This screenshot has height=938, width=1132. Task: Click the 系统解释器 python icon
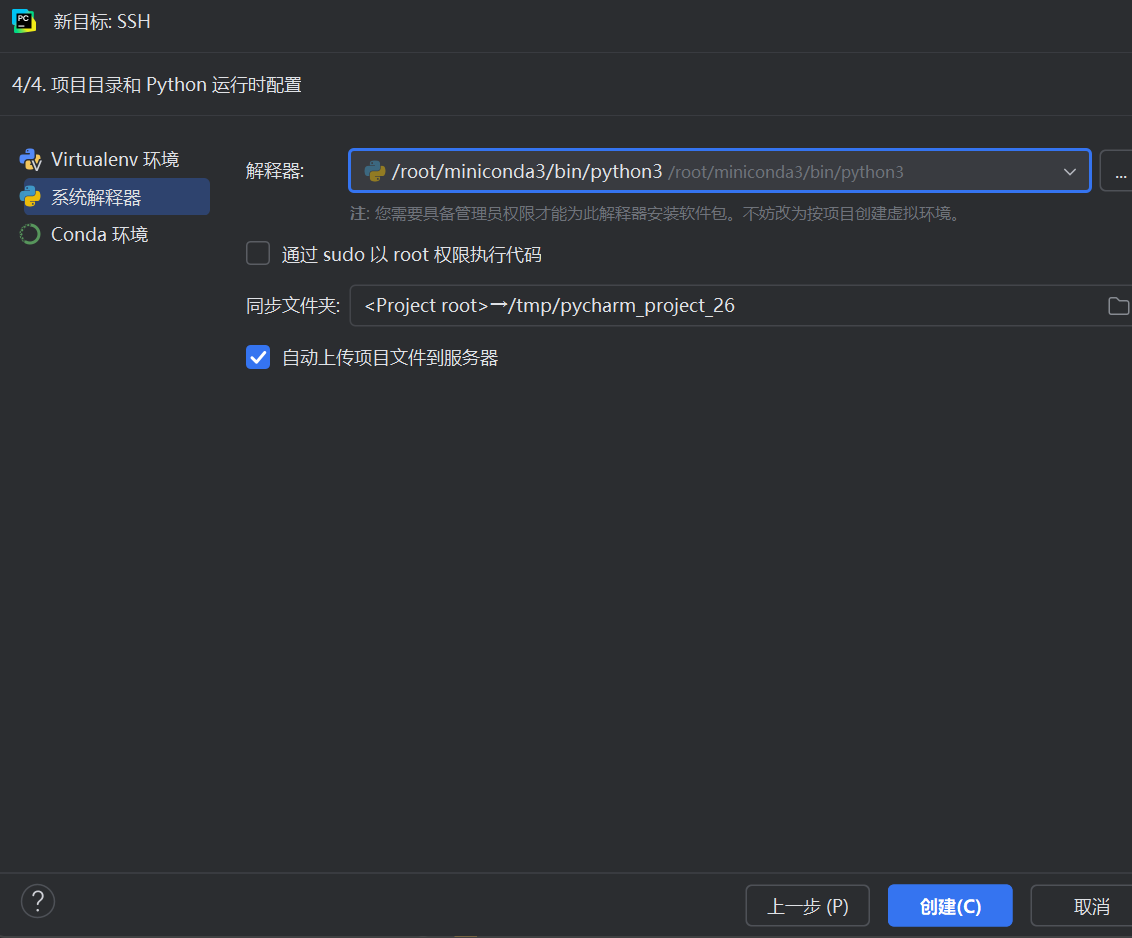pos(30,196)
